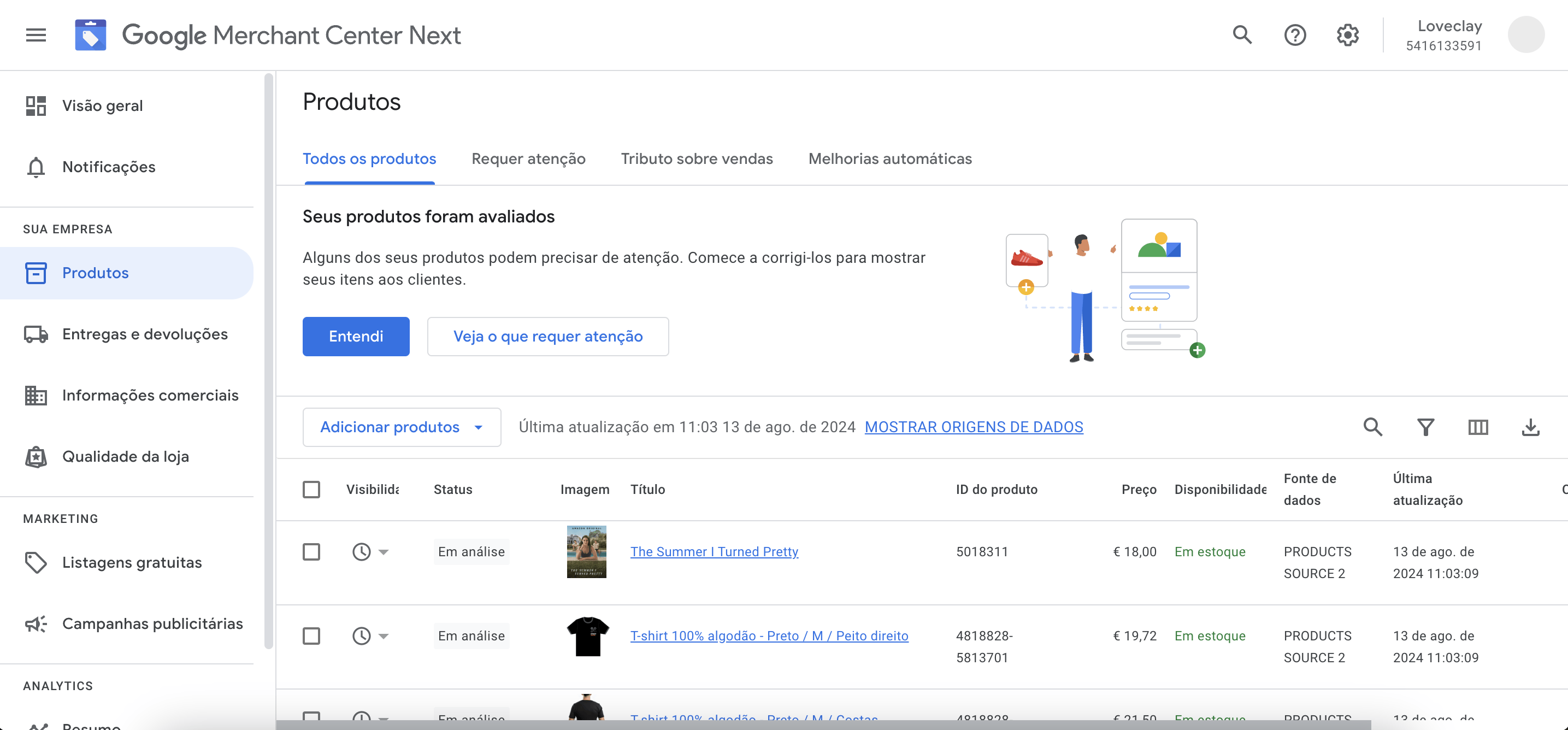Click the search icon above the product list
Image resolution: width=1568 pixels, height=730 pixels.
(1373, 427)
